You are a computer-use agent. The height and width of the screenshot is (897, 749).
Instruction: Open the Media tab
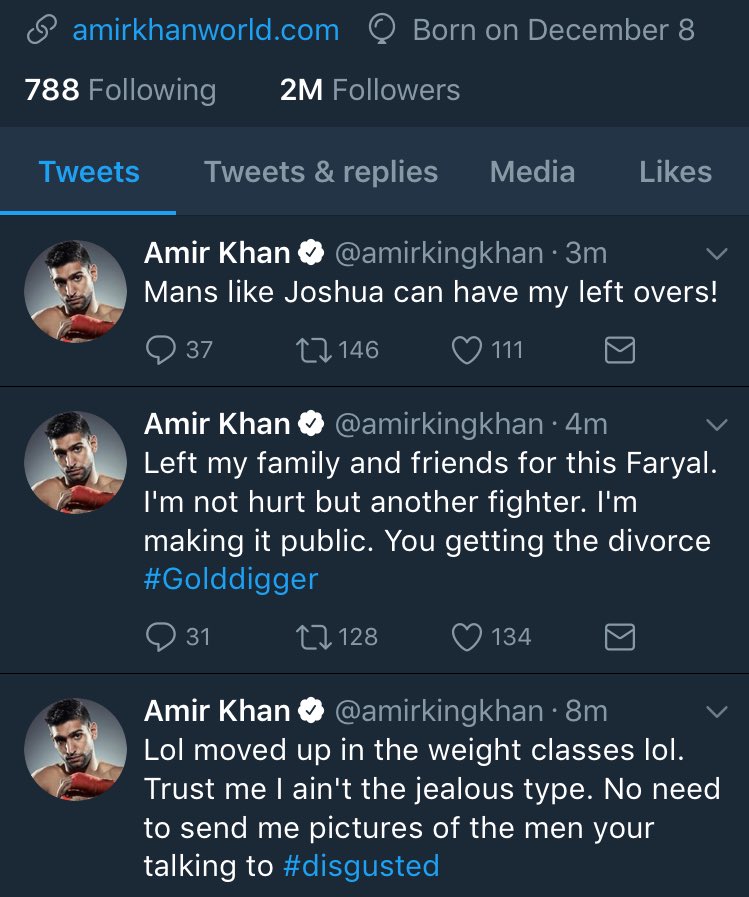tap(532, 172)
